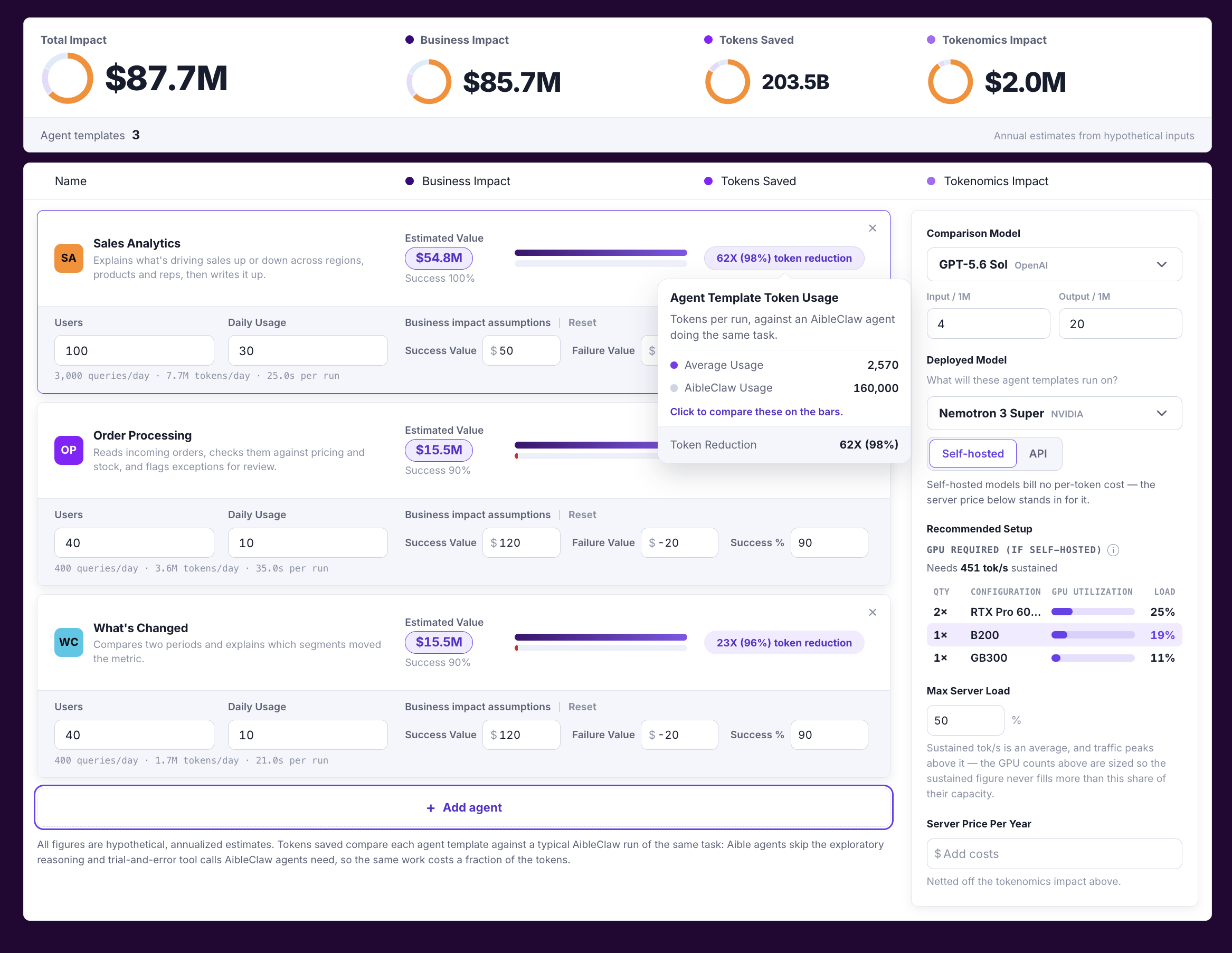Screen dimensions: 1232x953
Task: Click Sales Analytics Users field showing 100
Action: click(134, 351)
